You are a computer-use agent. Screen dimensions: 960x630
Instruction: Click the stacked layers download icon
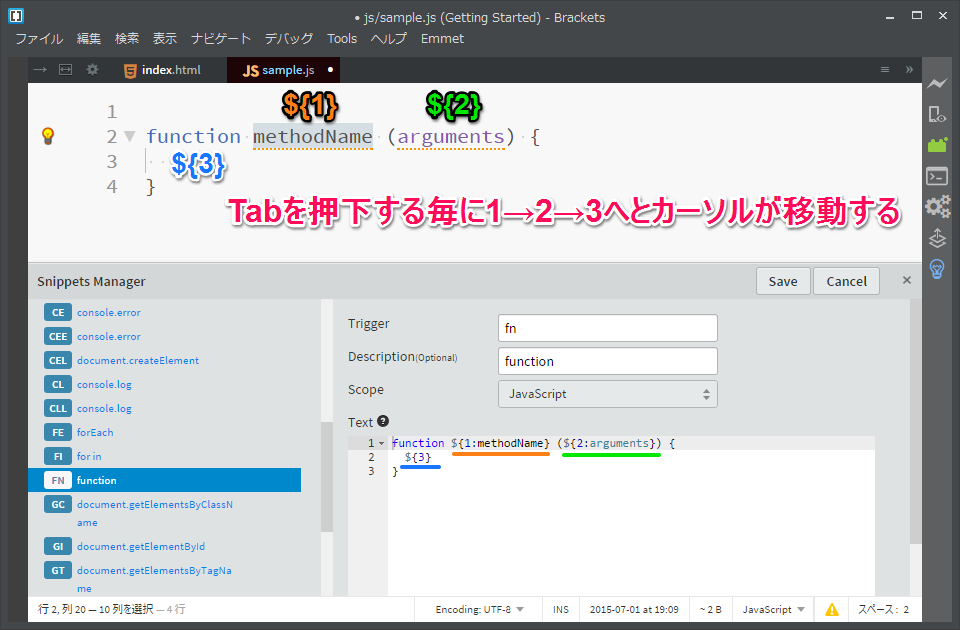click(937, 238)
